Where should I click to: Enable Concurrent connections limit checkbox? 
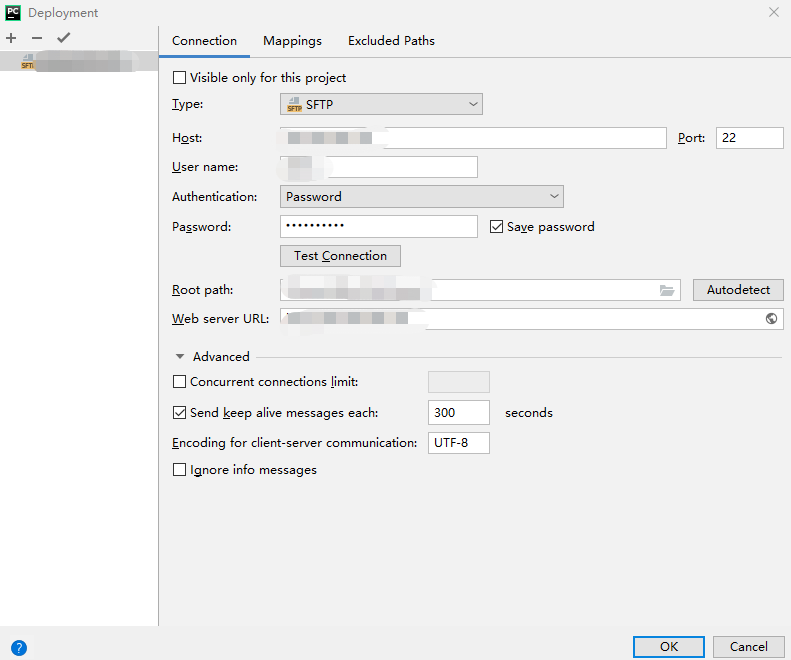click(179, 381)
